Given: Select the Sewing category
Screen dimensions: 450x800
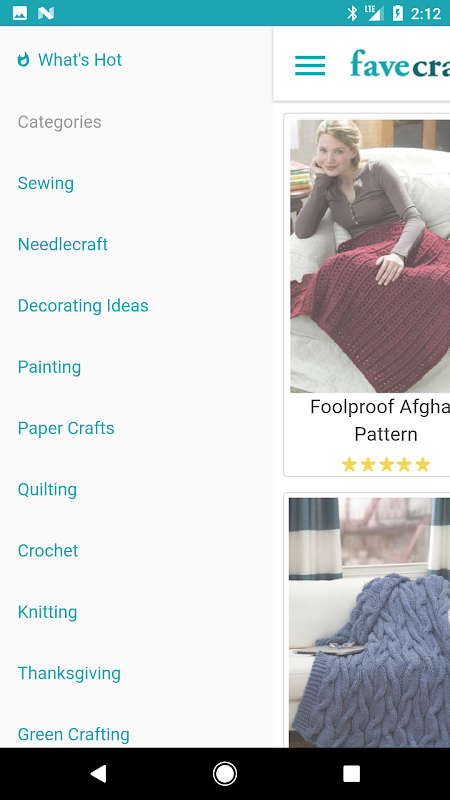Looking at the screenshot, I should point(45,183).
